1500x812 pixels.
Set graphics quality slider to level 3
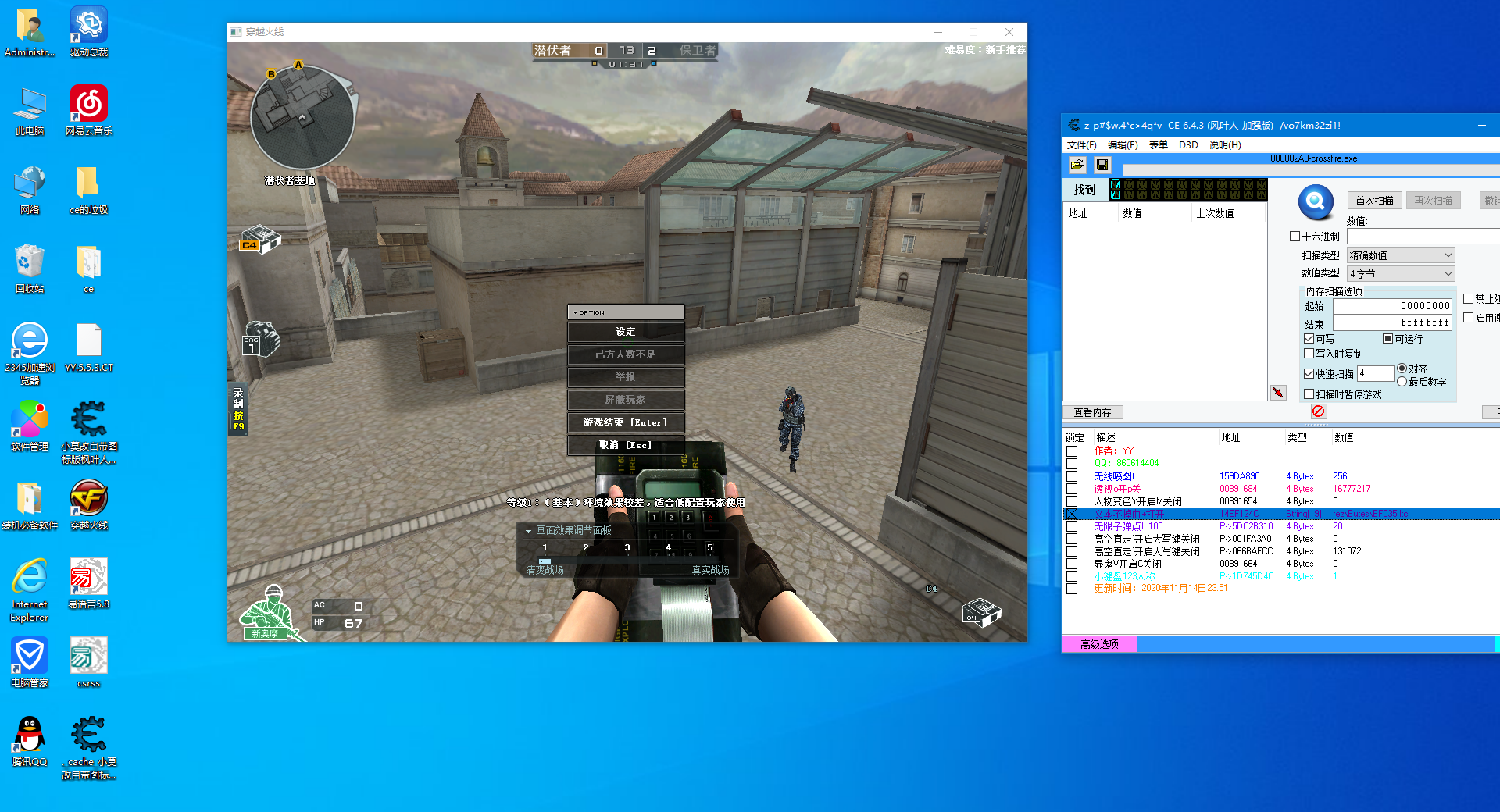(627, 548)
